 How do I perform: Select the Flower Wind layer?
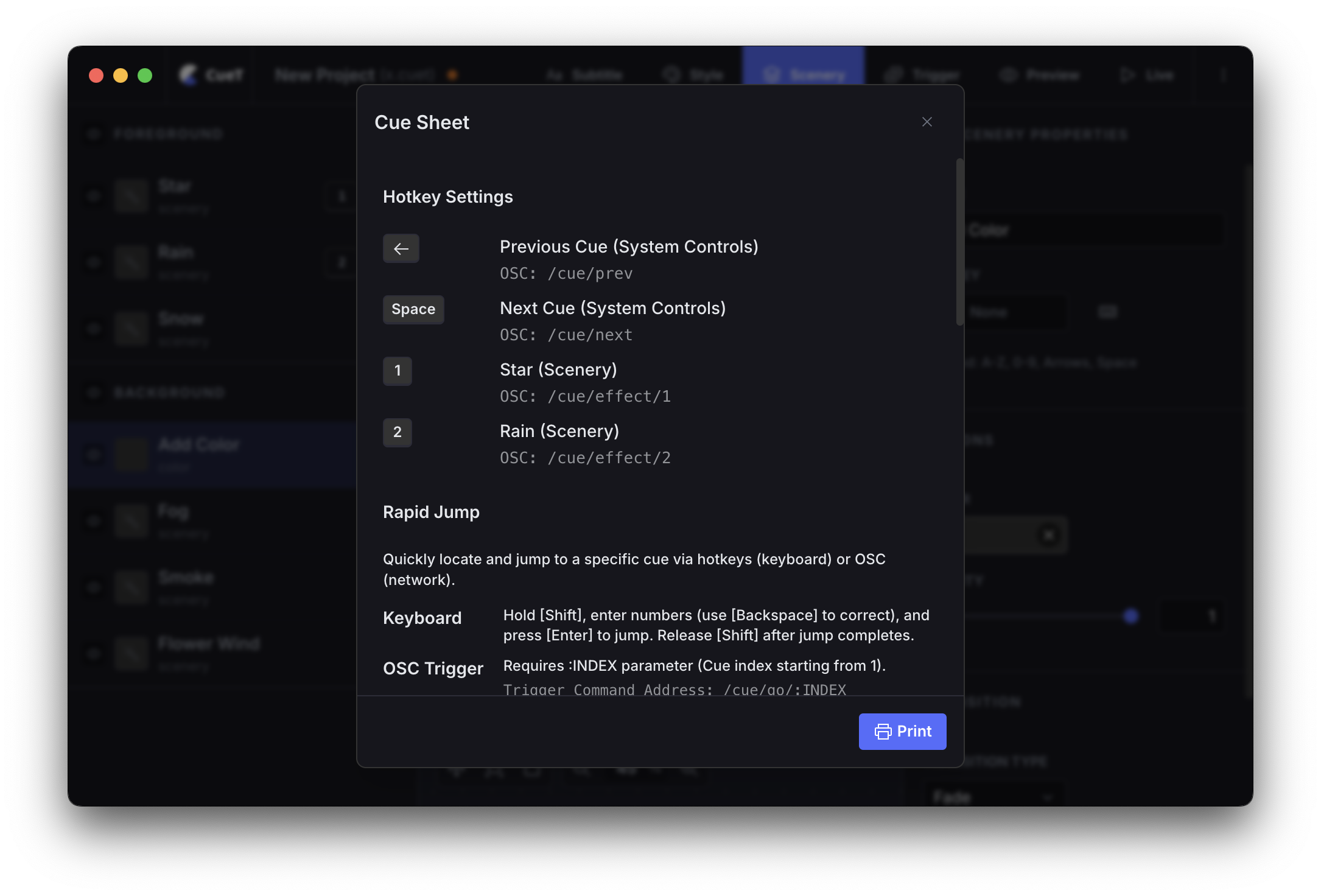208,643
